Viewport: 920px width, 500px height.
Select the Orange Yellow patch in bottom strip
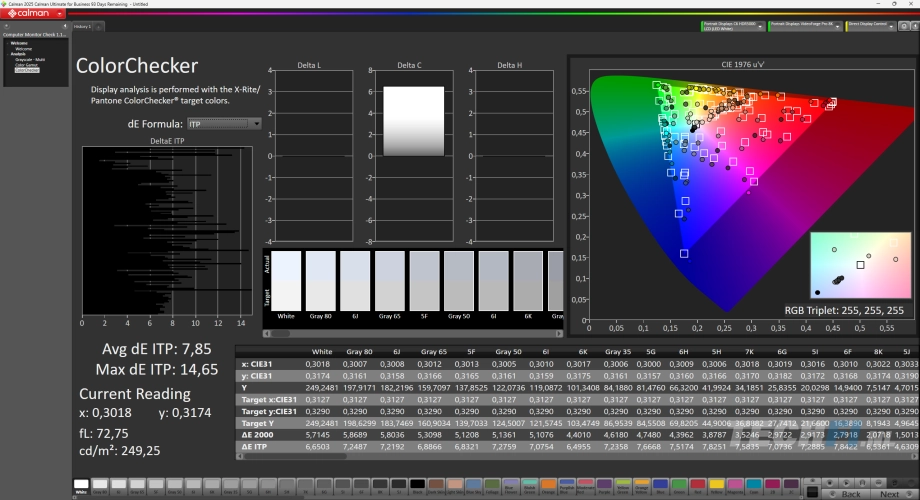tap(641, 487)
